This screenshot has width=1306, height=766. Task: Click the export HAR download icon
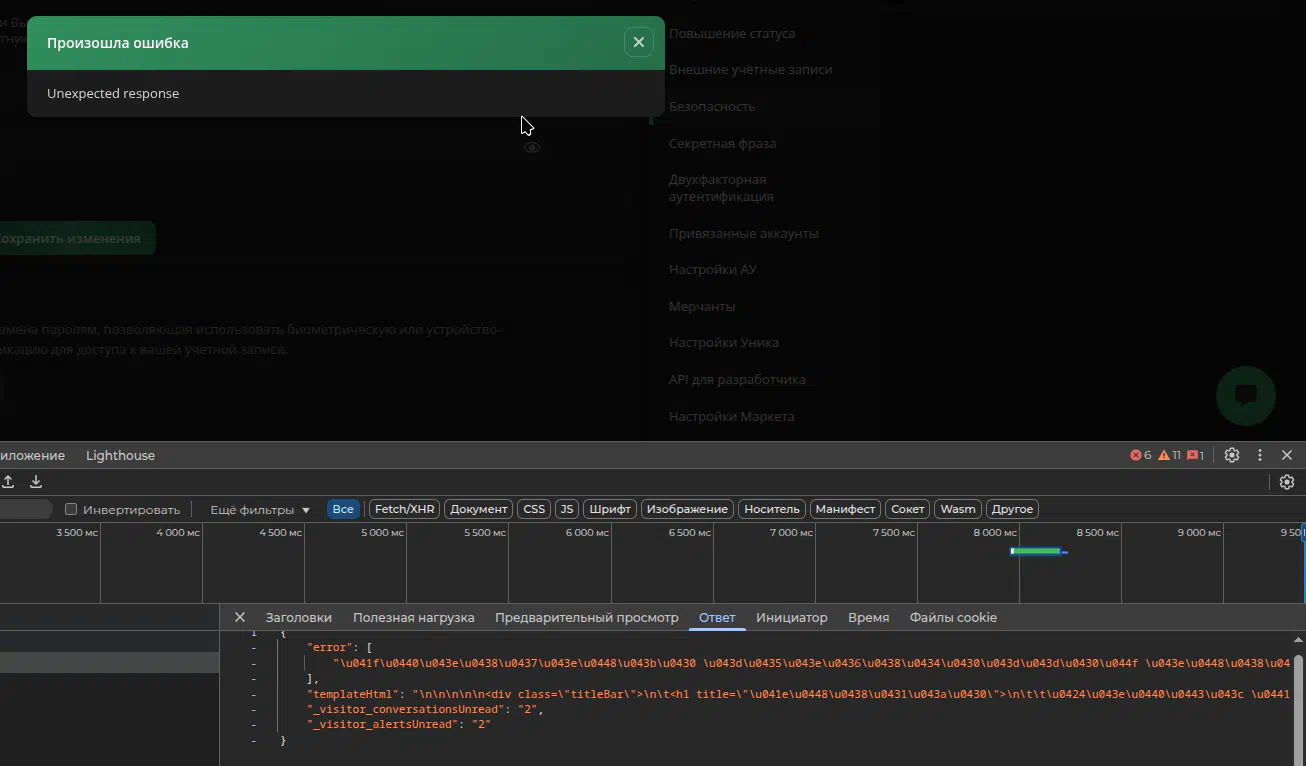coord(36,482)
